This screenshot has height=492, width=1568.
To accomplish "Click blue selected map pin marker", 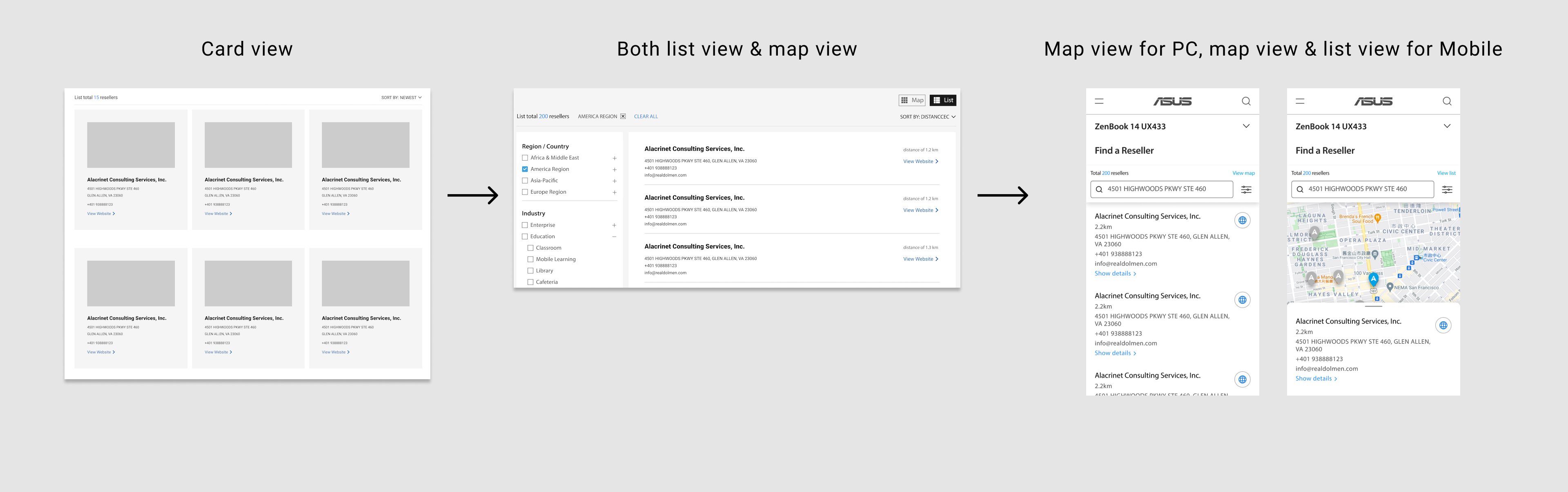I will click(1373, 279).
